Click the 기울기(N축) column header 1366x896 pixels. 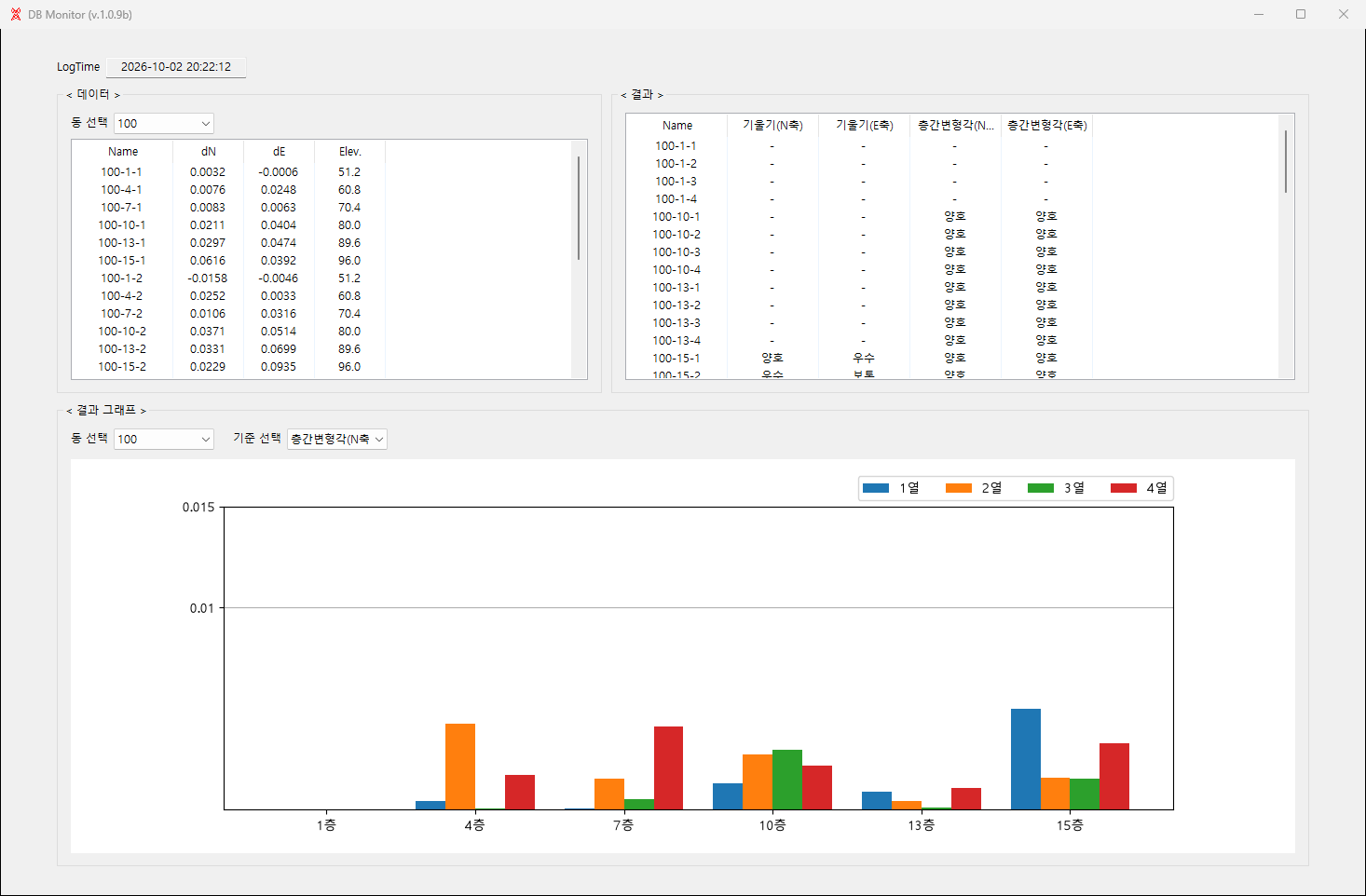(773, 125)
